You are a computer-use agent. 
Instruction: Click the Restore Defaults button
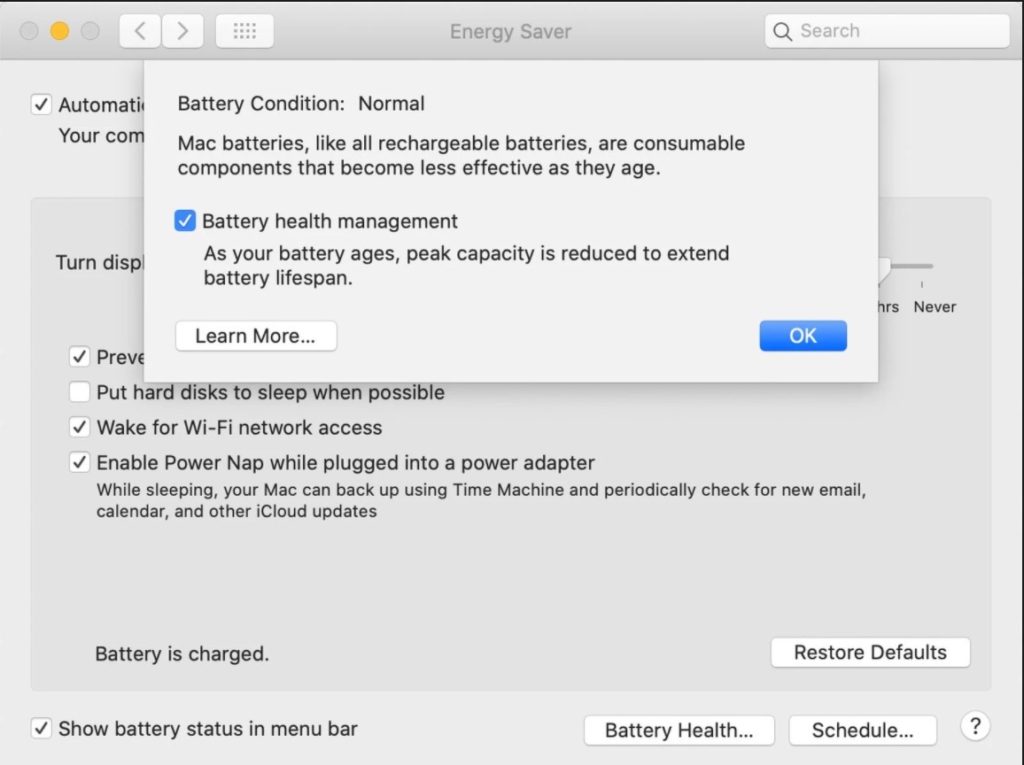point(870,652)
